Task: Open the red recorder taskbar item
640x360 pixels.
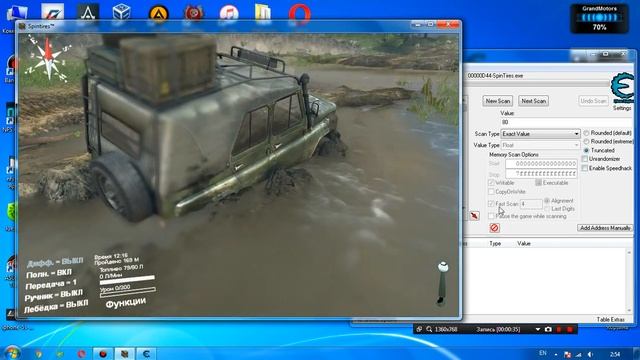Action: [102, 353]
